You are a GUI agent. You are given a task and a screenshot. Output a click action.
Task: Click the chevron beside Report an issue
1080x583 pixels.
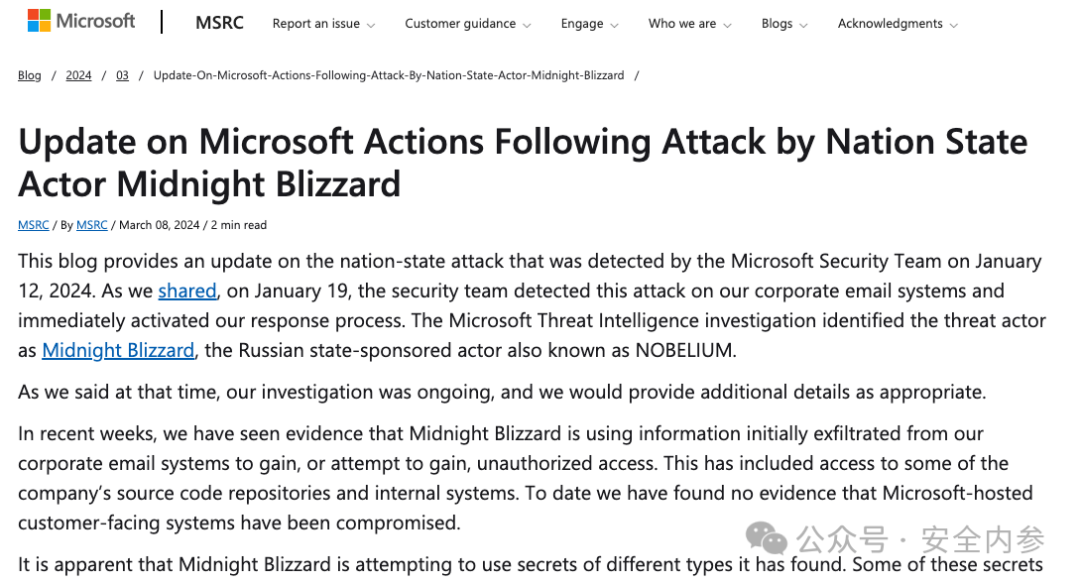(371, 25)
